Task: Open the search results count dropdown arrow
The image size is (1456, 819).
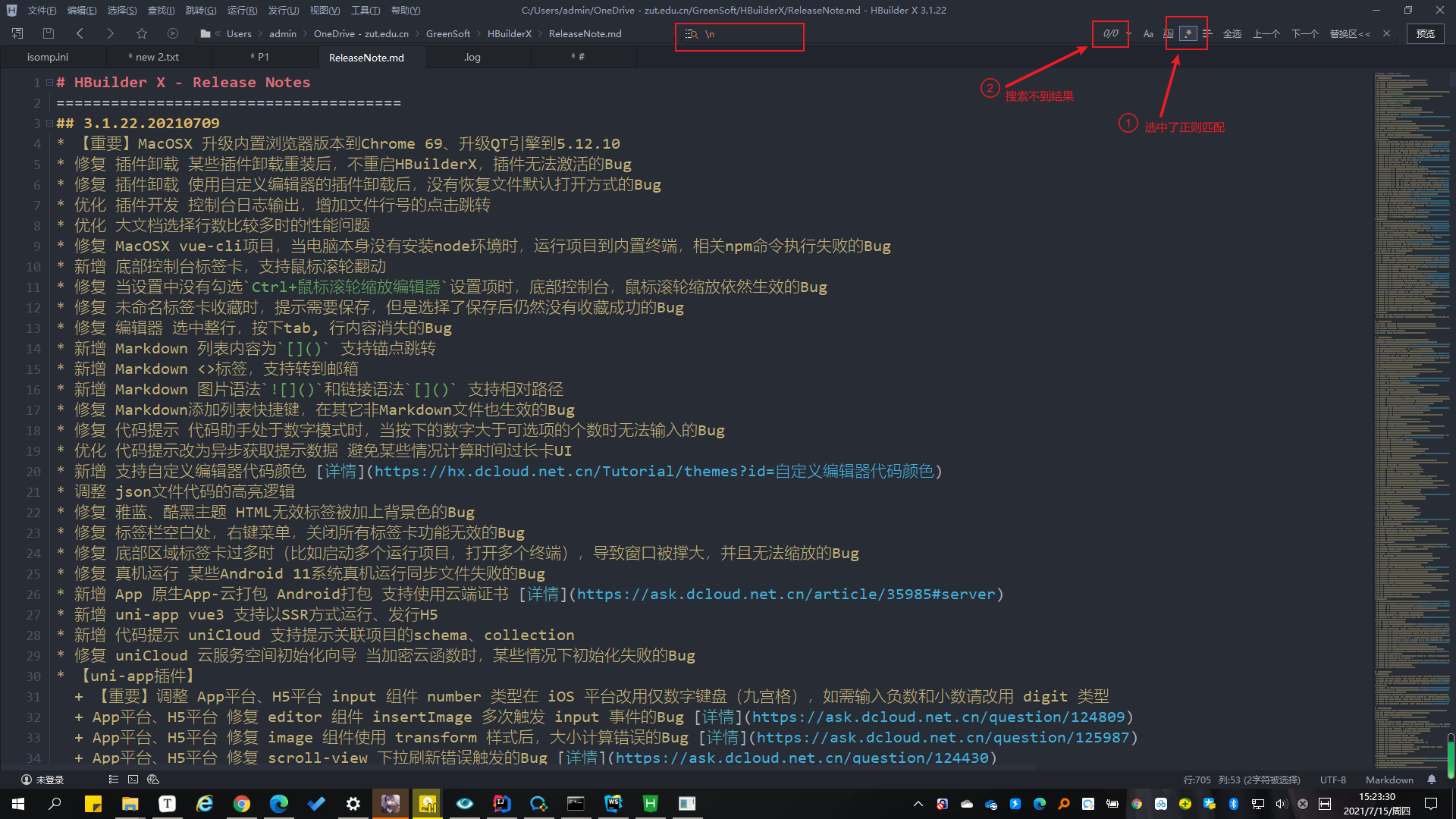Action: click(1128, 34)
